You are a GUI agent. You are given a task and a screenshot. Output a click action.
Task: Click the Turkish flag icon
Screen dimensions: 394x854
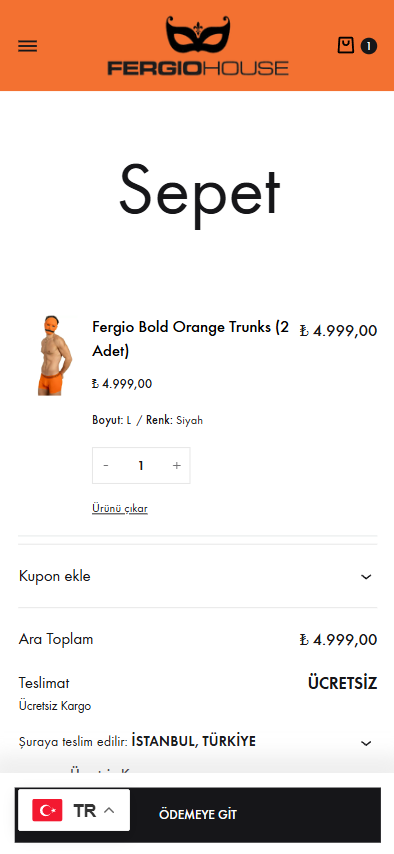(47, 810)
